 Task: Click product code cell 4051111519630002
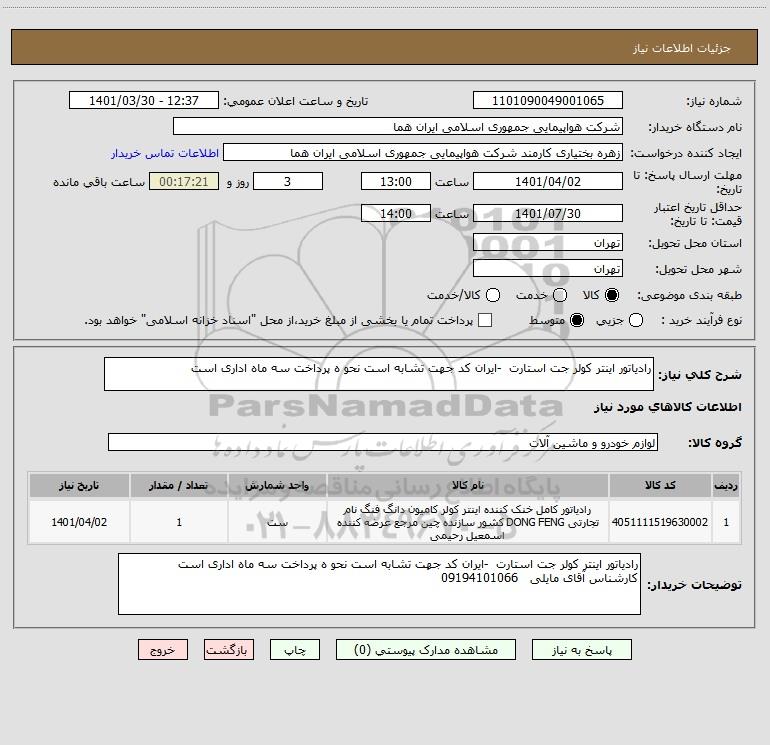coord(660,522)
